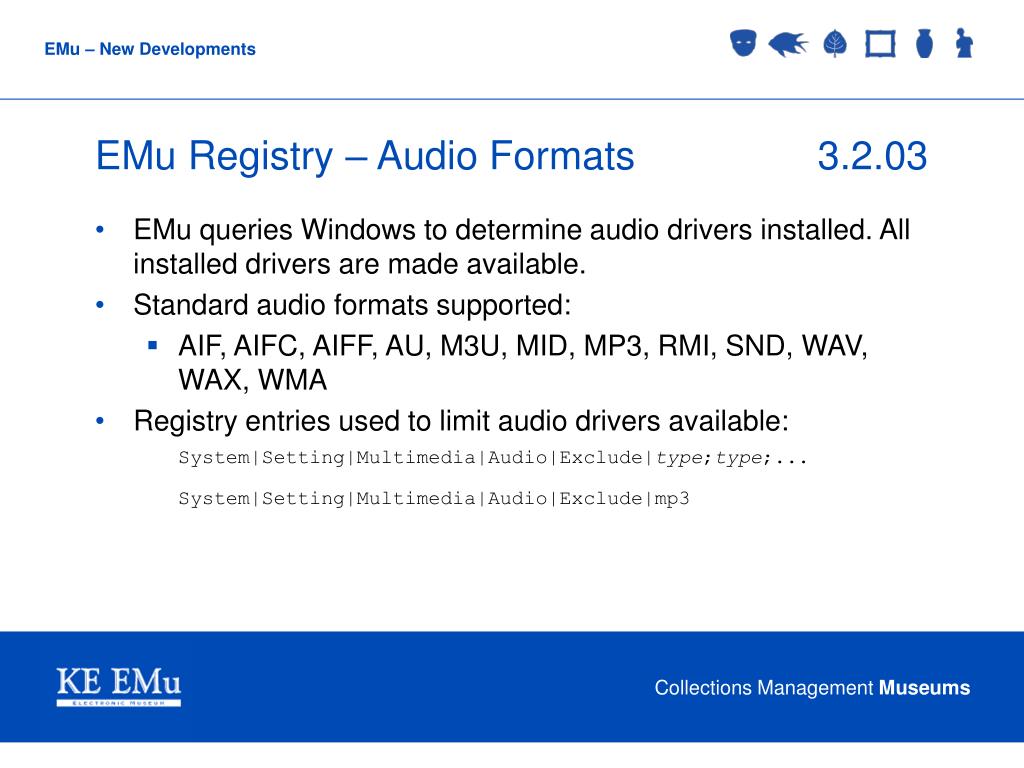Select the 'EMu – New Developments' header text
This screenshot has height=768, width=1024.
click(x=150, y=49)
